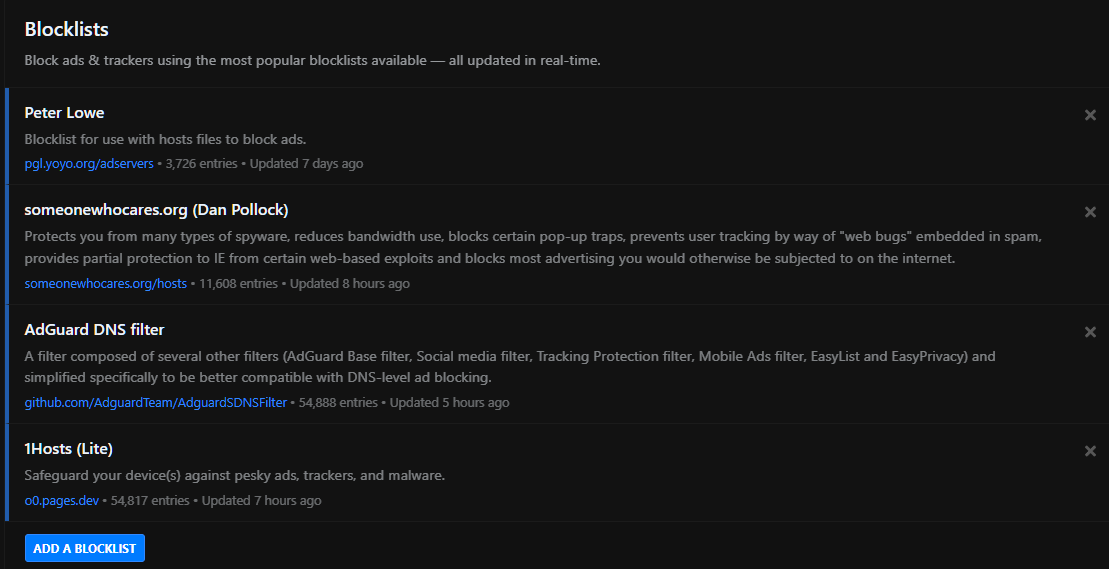Remove the AdGuard DNS filter blocklist
Viewport: 1109px width, 569px height.
pyautogui.click(x=1090, y=332)
